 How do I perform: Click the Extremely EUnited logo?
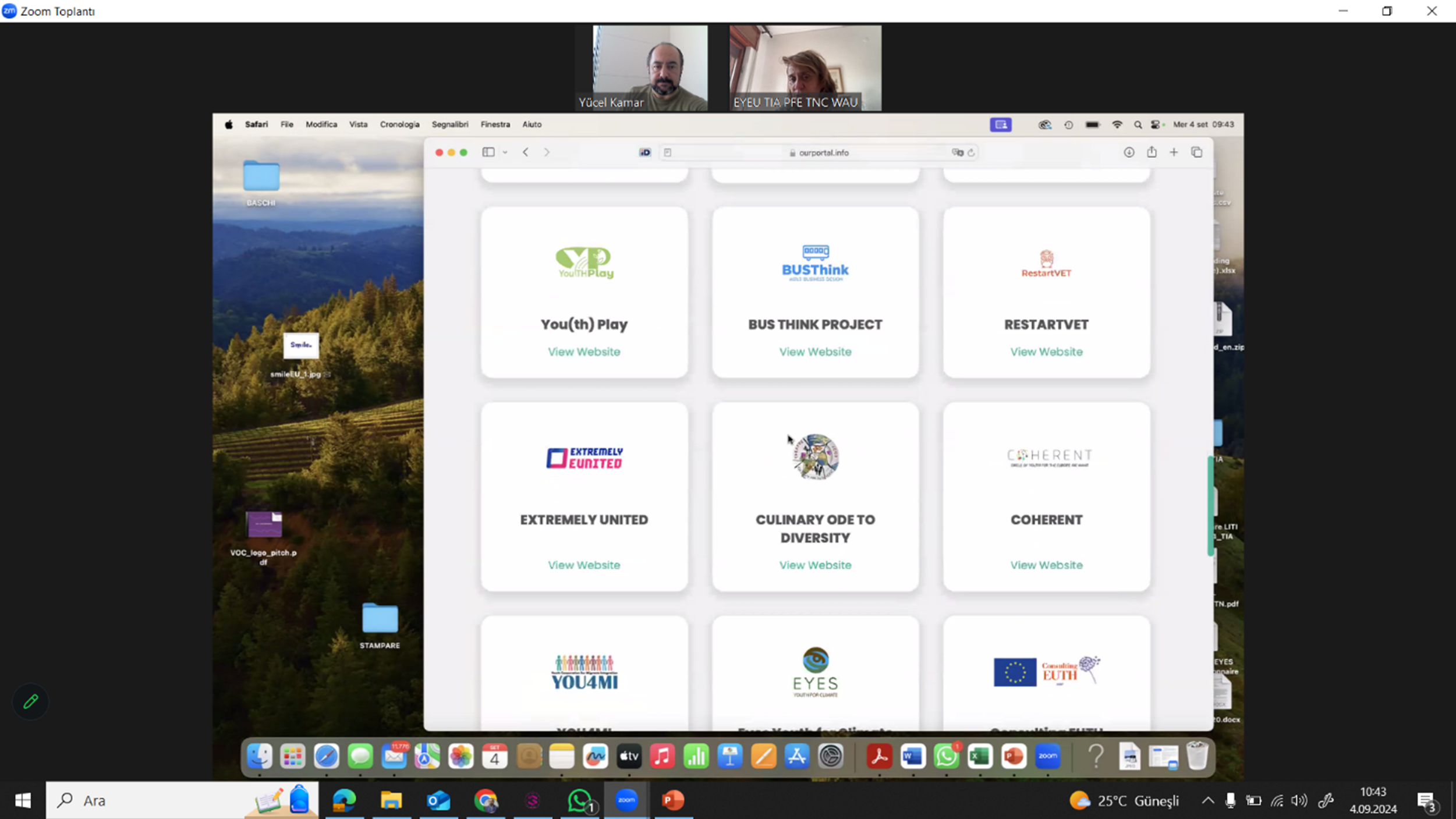pos(584,458)
